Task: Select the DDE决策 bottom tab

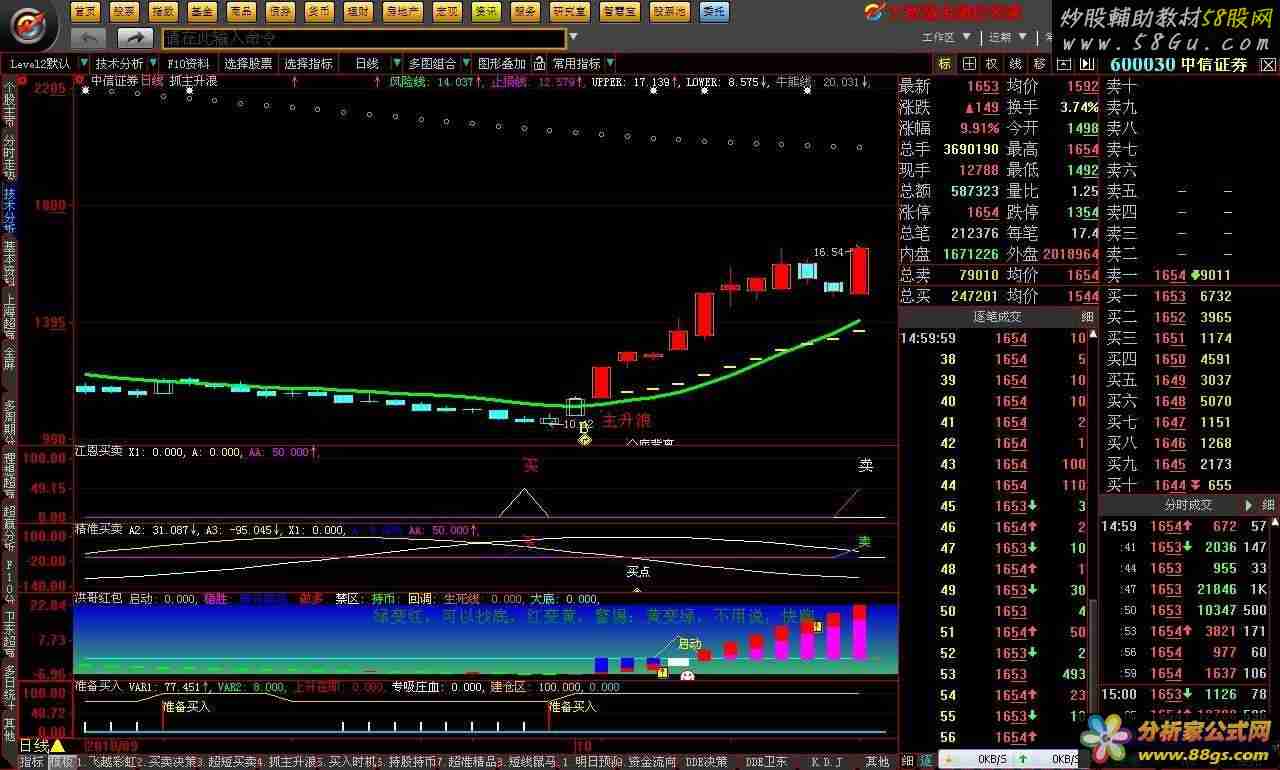Action: point(707,761)
